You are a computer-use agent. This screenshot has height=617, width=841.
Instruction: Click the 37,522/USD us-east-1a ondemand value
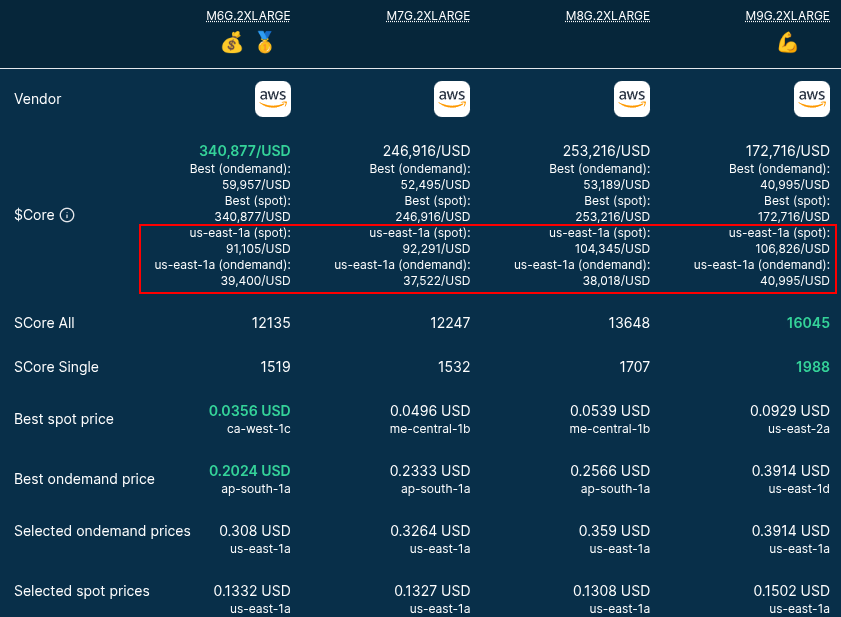point(437,281)
